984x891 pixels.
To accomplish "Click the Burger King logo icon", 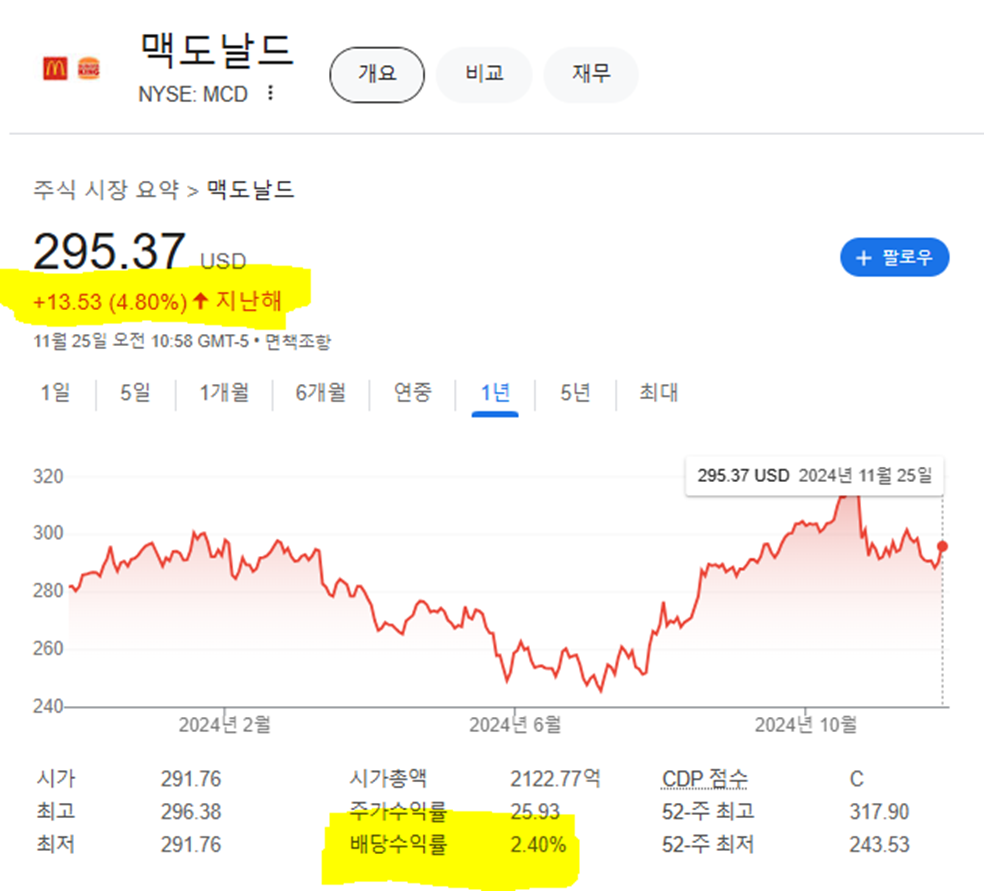I will click(x=88, y=68).
